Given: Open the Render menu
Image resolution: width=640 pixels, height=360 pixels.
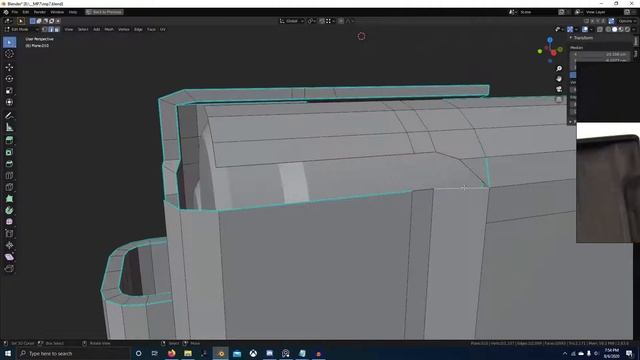Looking at the screenshot, I should 40,12.
